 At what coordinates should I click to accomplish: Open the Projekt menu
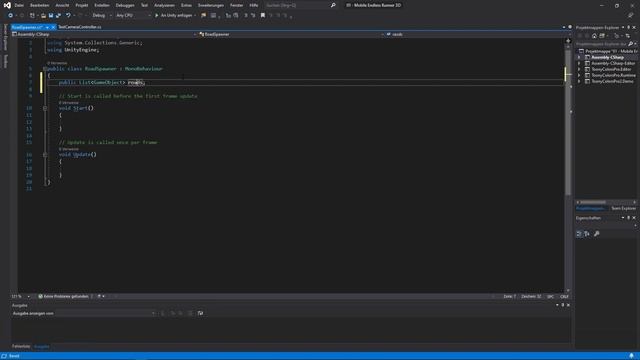(82, 5)
